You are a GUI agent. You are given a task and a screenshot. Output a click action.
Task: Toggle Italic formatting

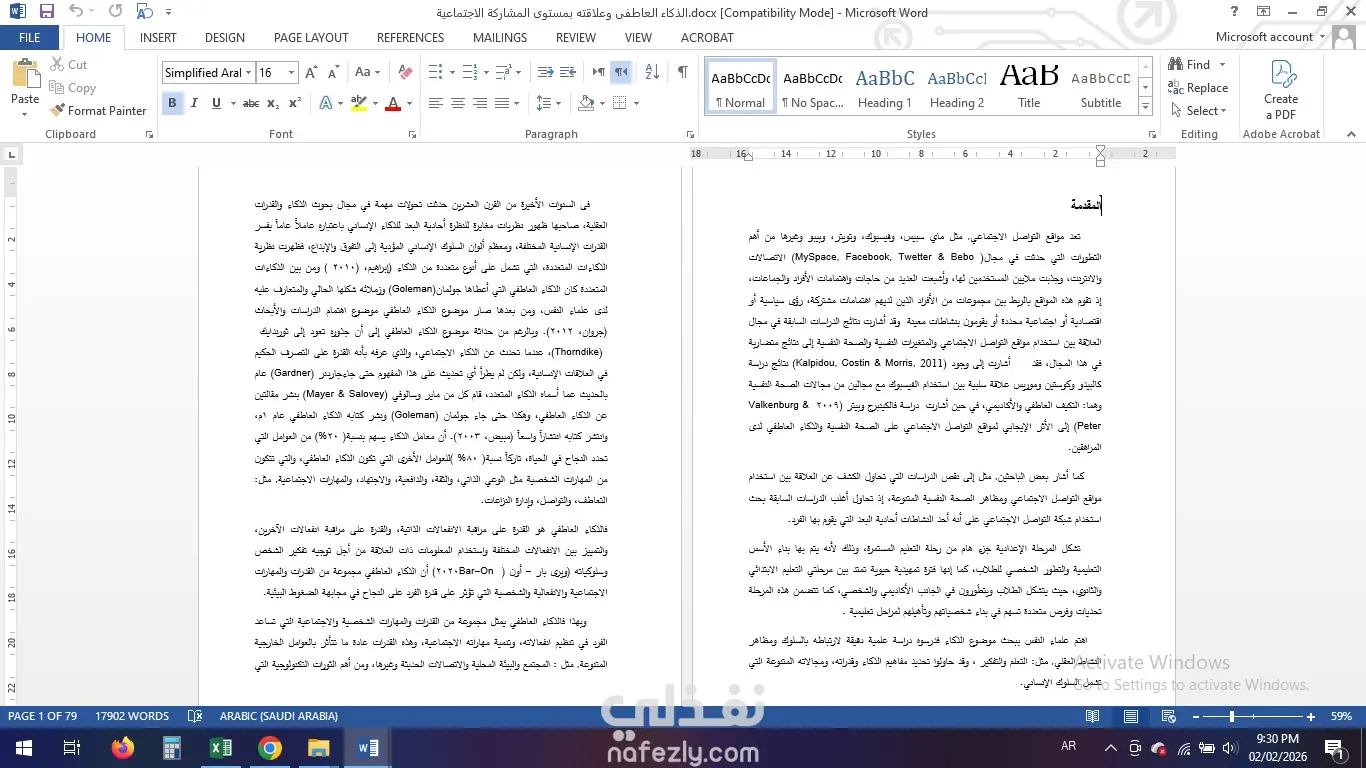(194, 103)
